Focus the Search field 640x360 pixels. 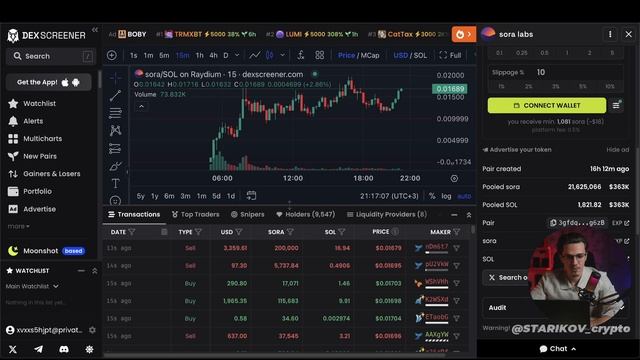click(51, 56)
